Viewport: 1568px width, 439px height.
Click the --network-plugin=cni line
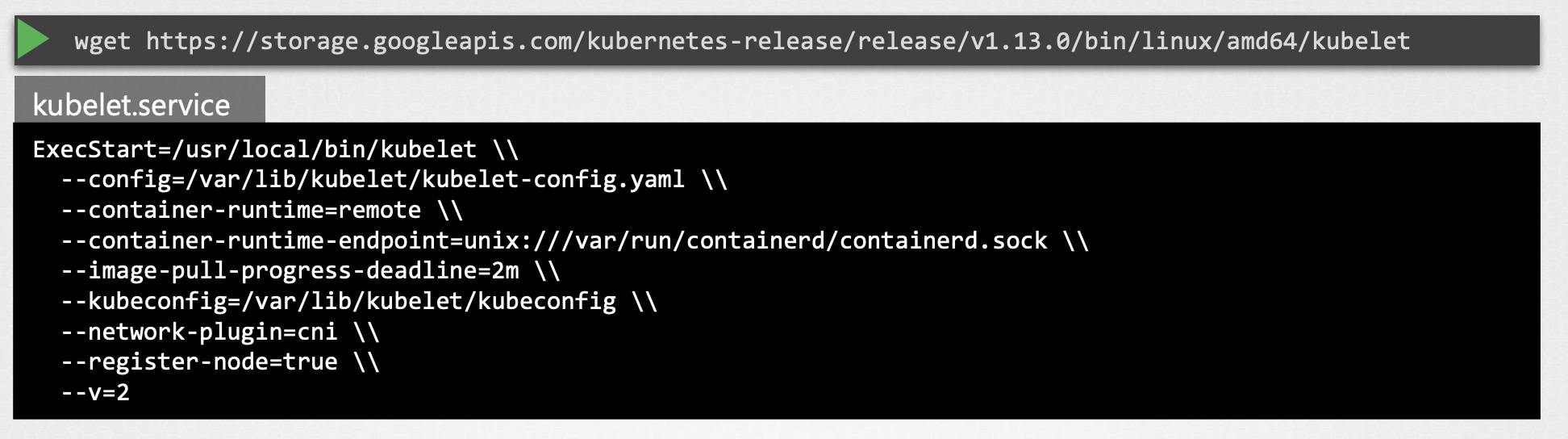(199, 332)
